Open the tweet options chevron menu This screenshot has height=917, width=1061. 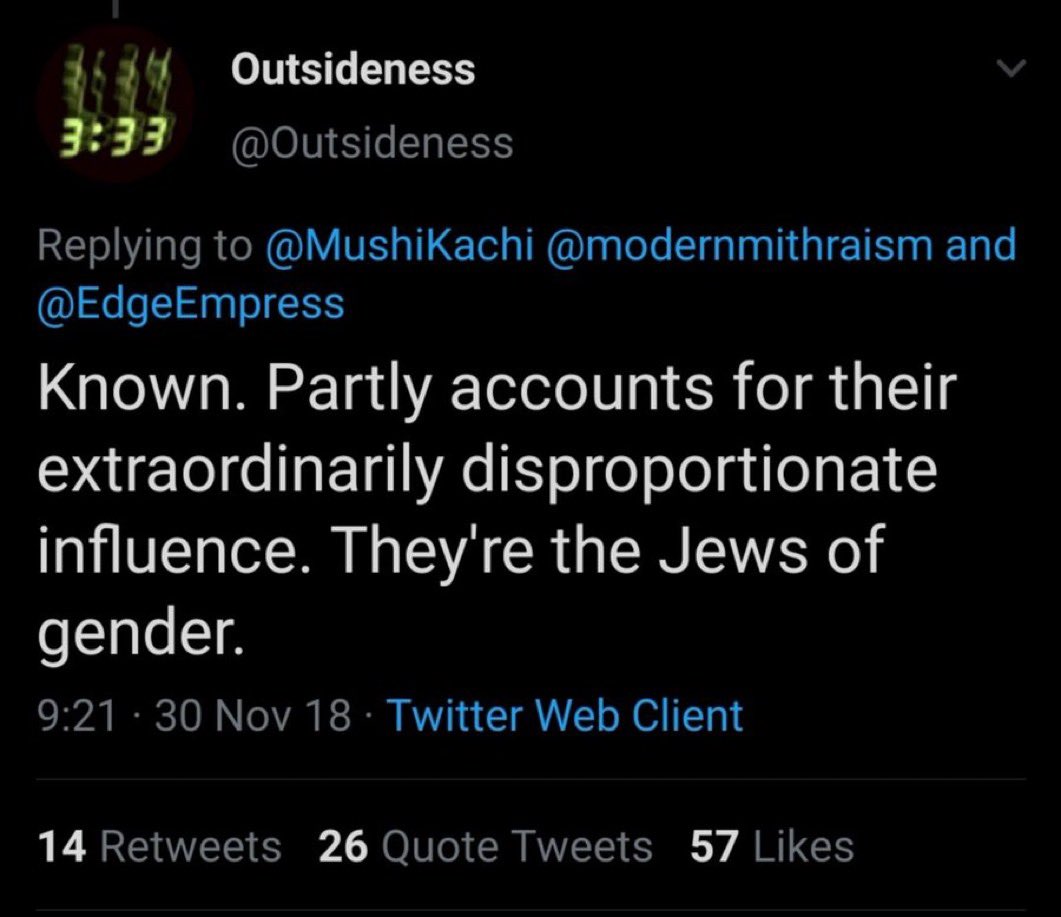click(1012, 68)
